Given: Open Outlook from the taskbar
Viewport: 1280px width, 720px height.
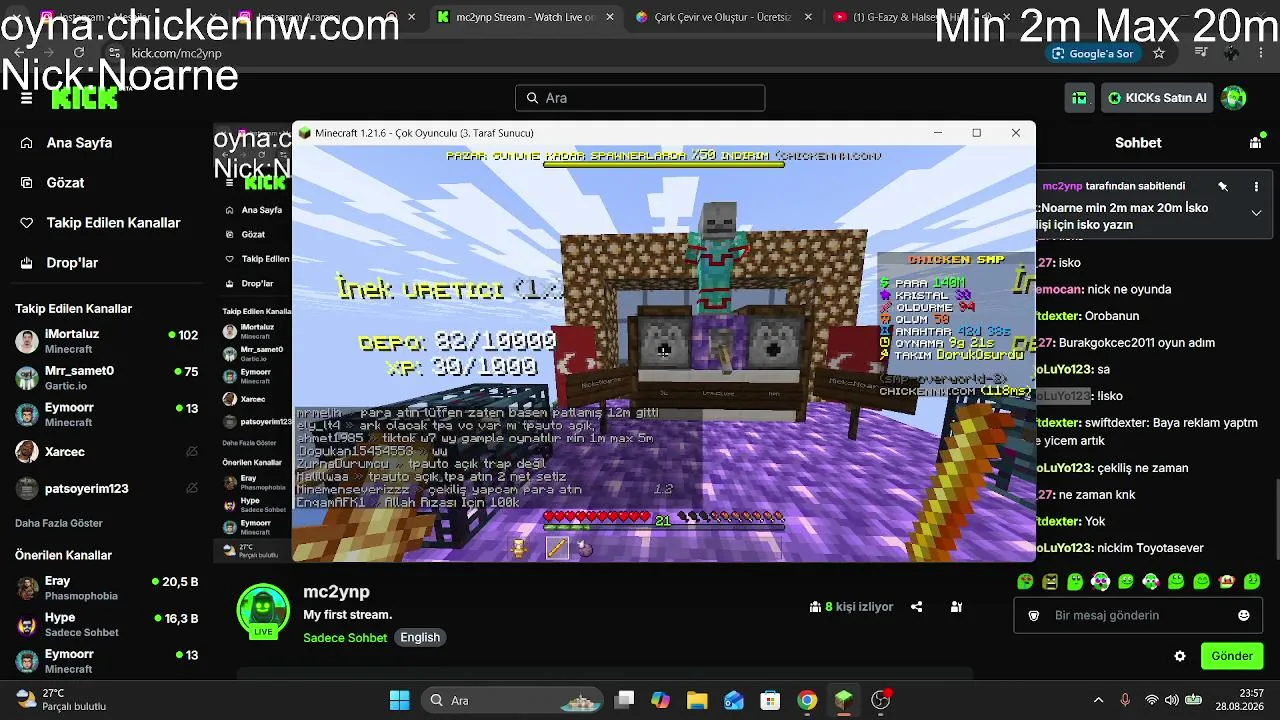Looking at the screenshot, I should tap(734, 700).
